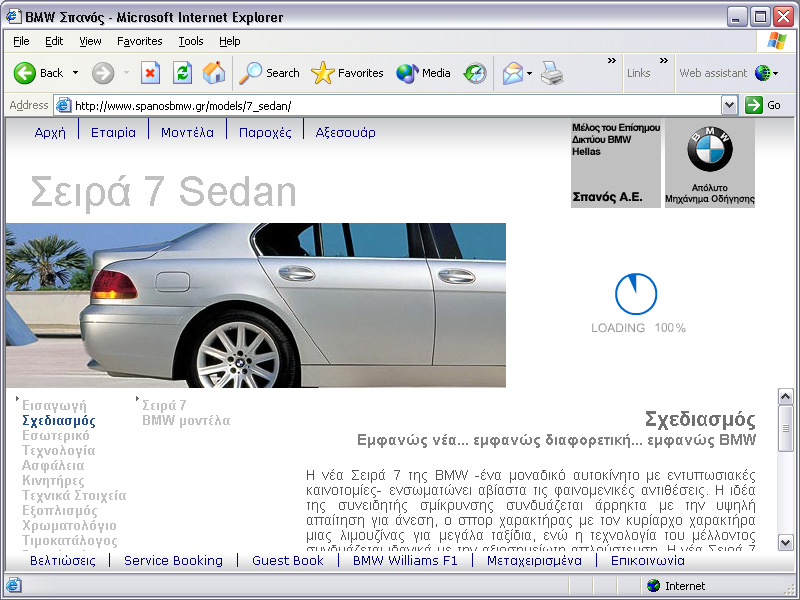Open the Σειρά 7 submenu link

point(164,405)
